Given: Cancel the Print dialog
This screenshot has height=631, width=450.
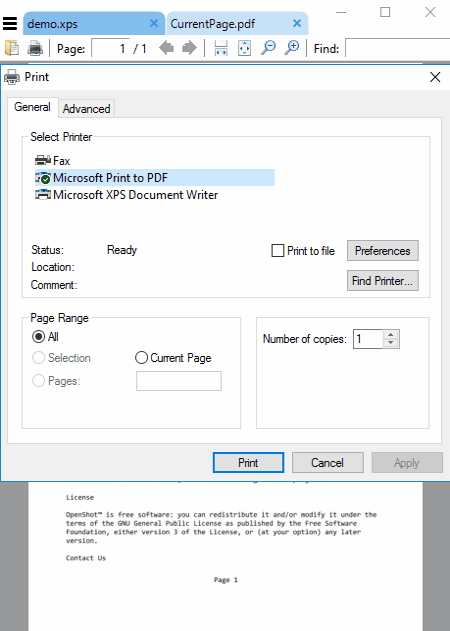Looking at the screenshot, I should [328, 462].
